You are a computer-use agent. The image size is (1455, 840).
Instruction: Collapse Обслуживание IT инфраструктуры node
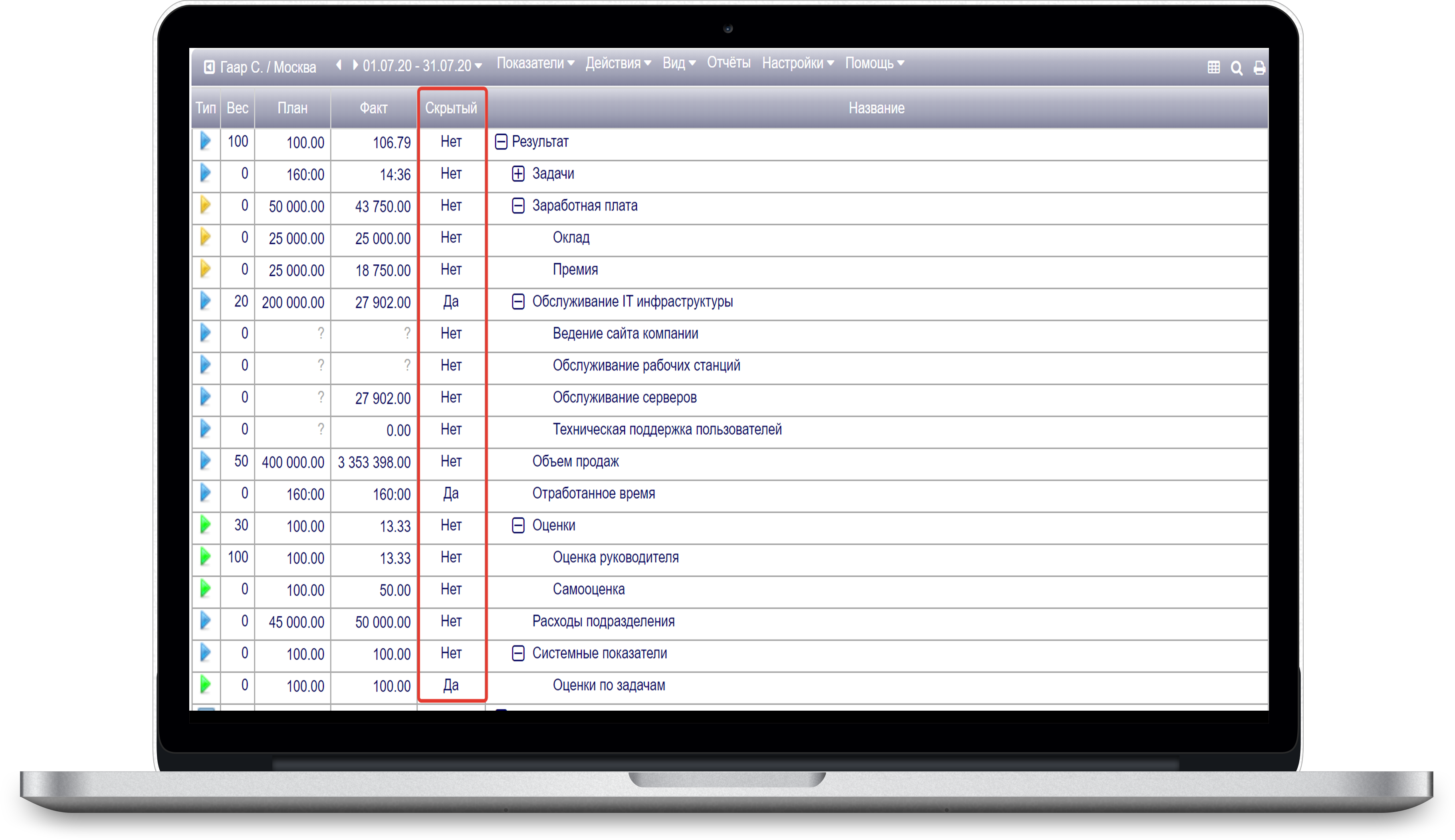pos(518,302)
